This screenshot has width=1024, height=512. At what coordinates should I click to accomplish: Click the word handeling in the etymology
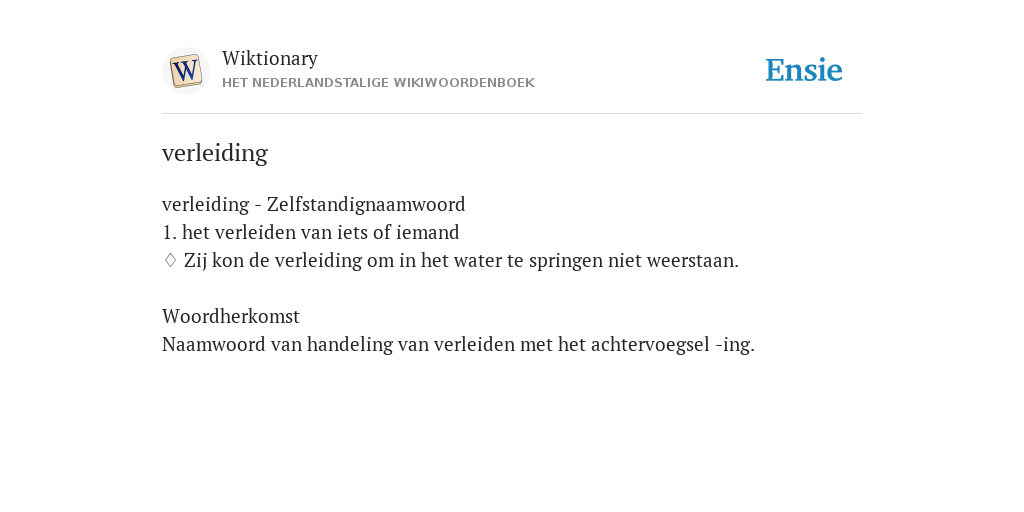pos(349,345)
